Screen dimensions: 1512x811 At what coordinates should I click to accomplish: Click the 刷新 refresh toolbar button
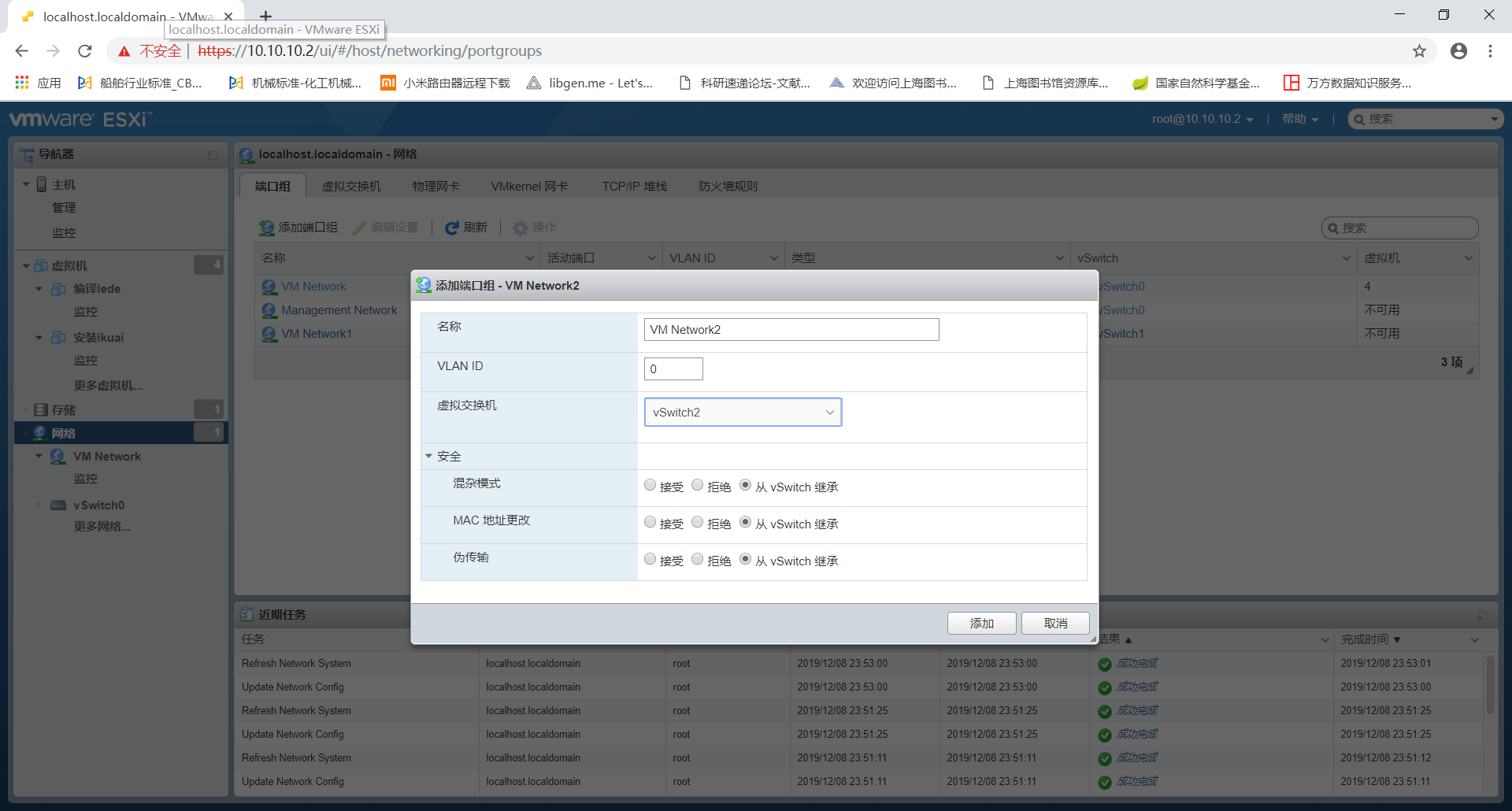pos(466,228)
